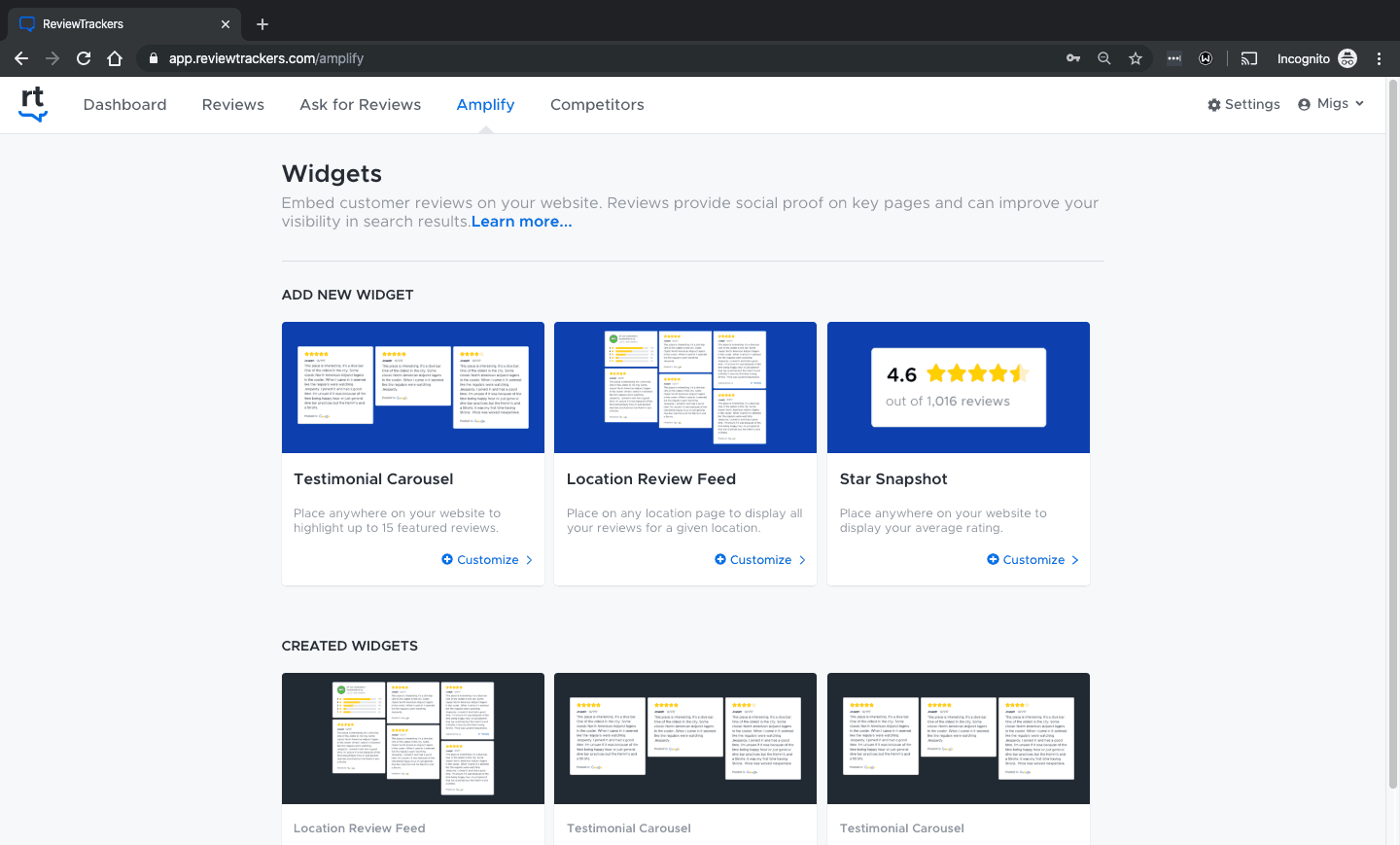Open the search/find icon in the toolbar
The height and width of the screenshot is (845, 1400).
tap(1104, 58)
